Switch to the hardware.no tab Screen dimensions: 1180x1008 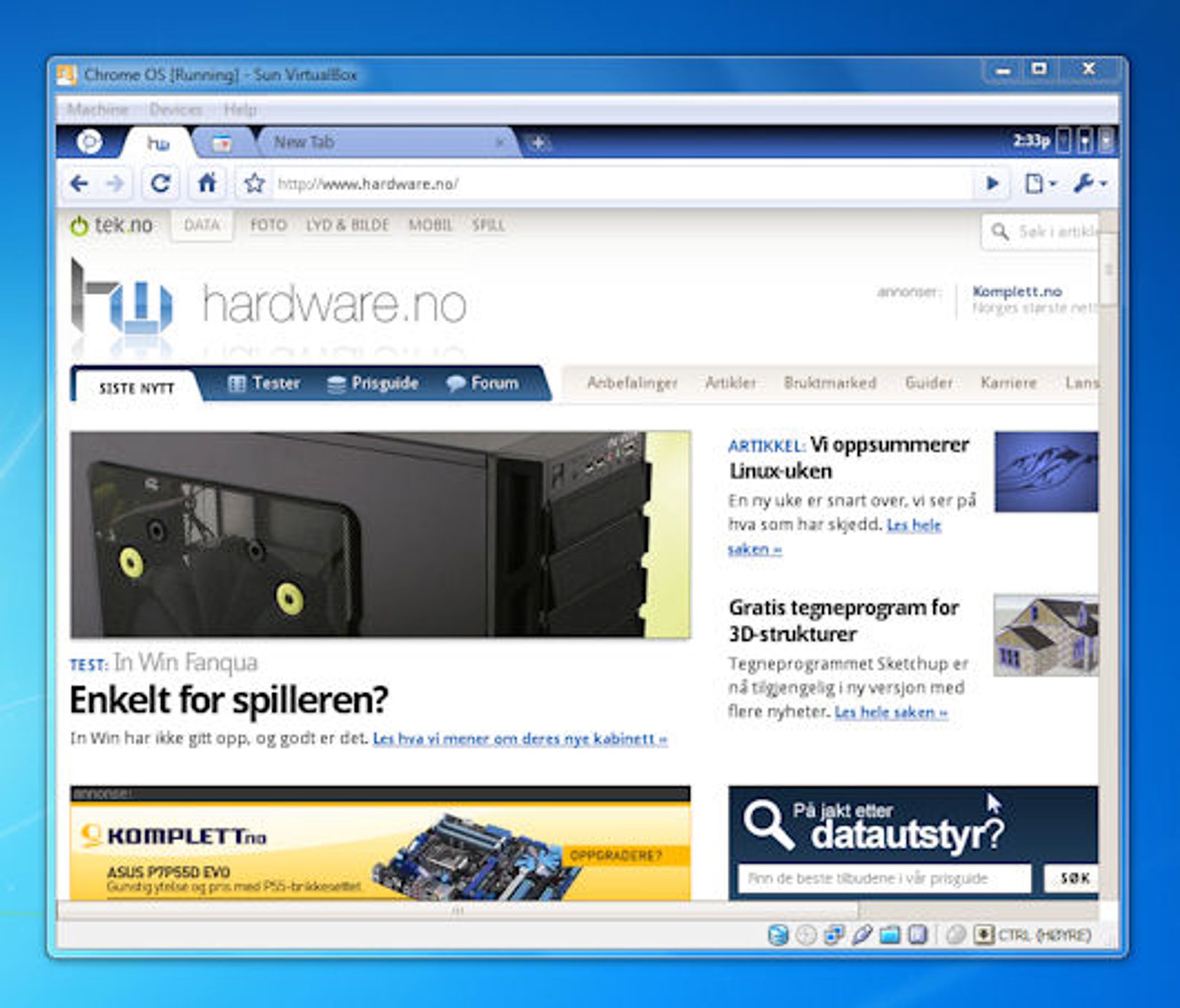pyautogui.click(x=158, y=143)
